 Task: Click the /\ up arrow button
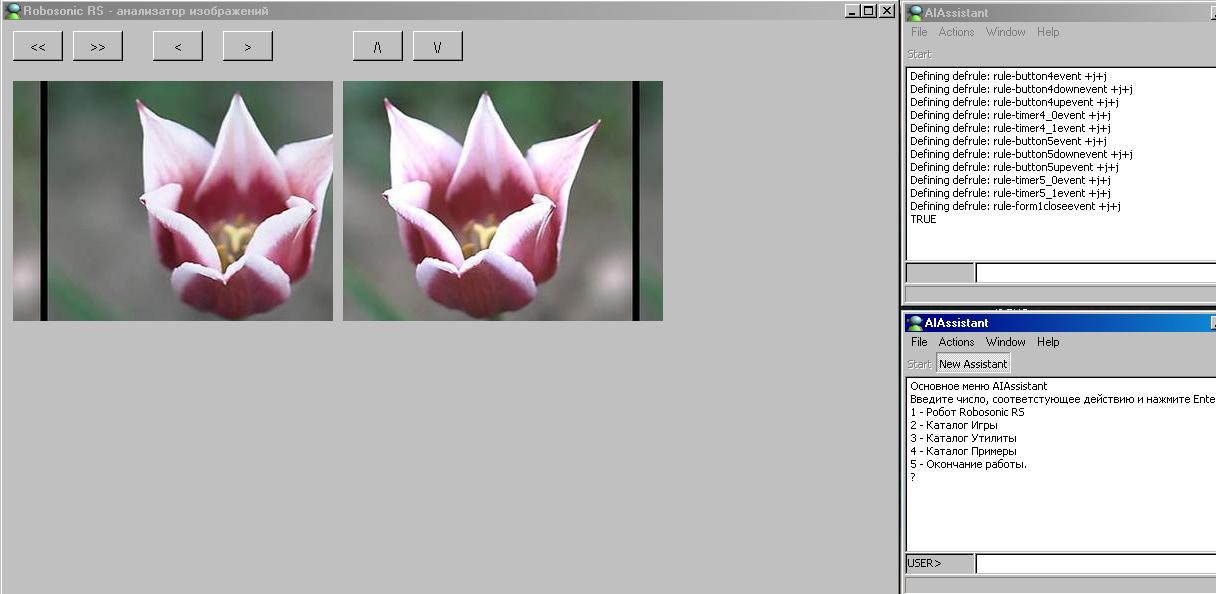pyautogui.click(x=378, y=46)
